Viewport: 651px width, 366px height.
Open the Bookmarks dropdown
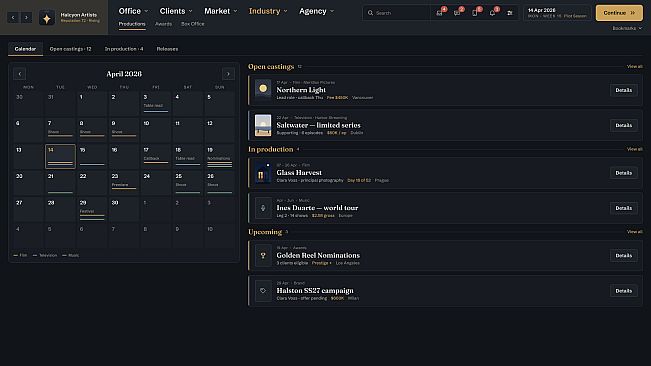[x=627, y=28]
